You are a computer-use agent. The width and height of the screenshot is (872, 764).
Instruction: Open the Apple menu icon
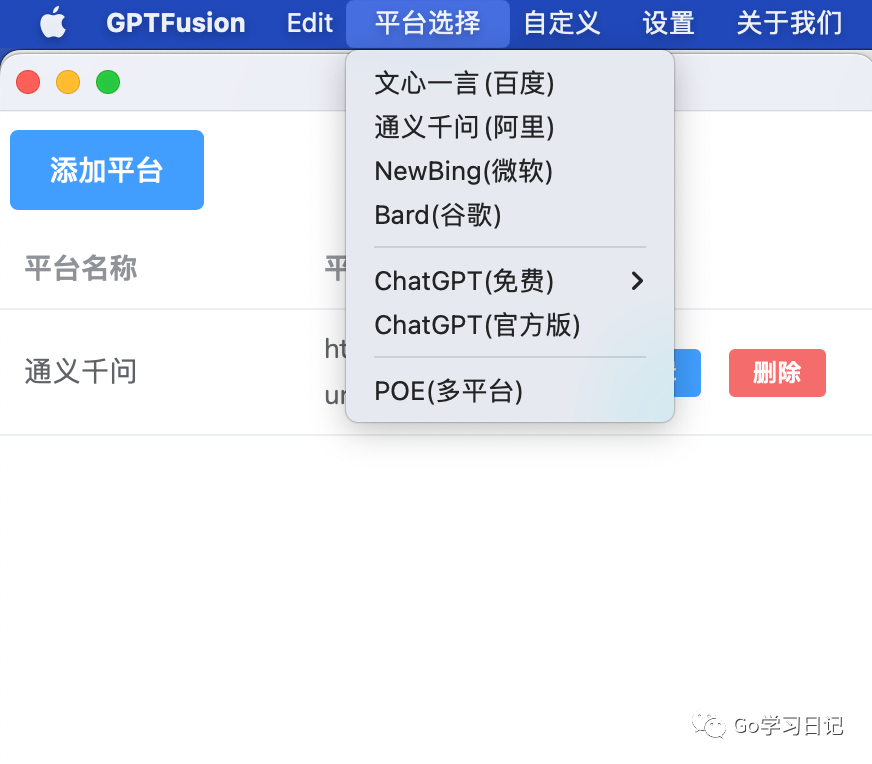click(x=53, y=23)
